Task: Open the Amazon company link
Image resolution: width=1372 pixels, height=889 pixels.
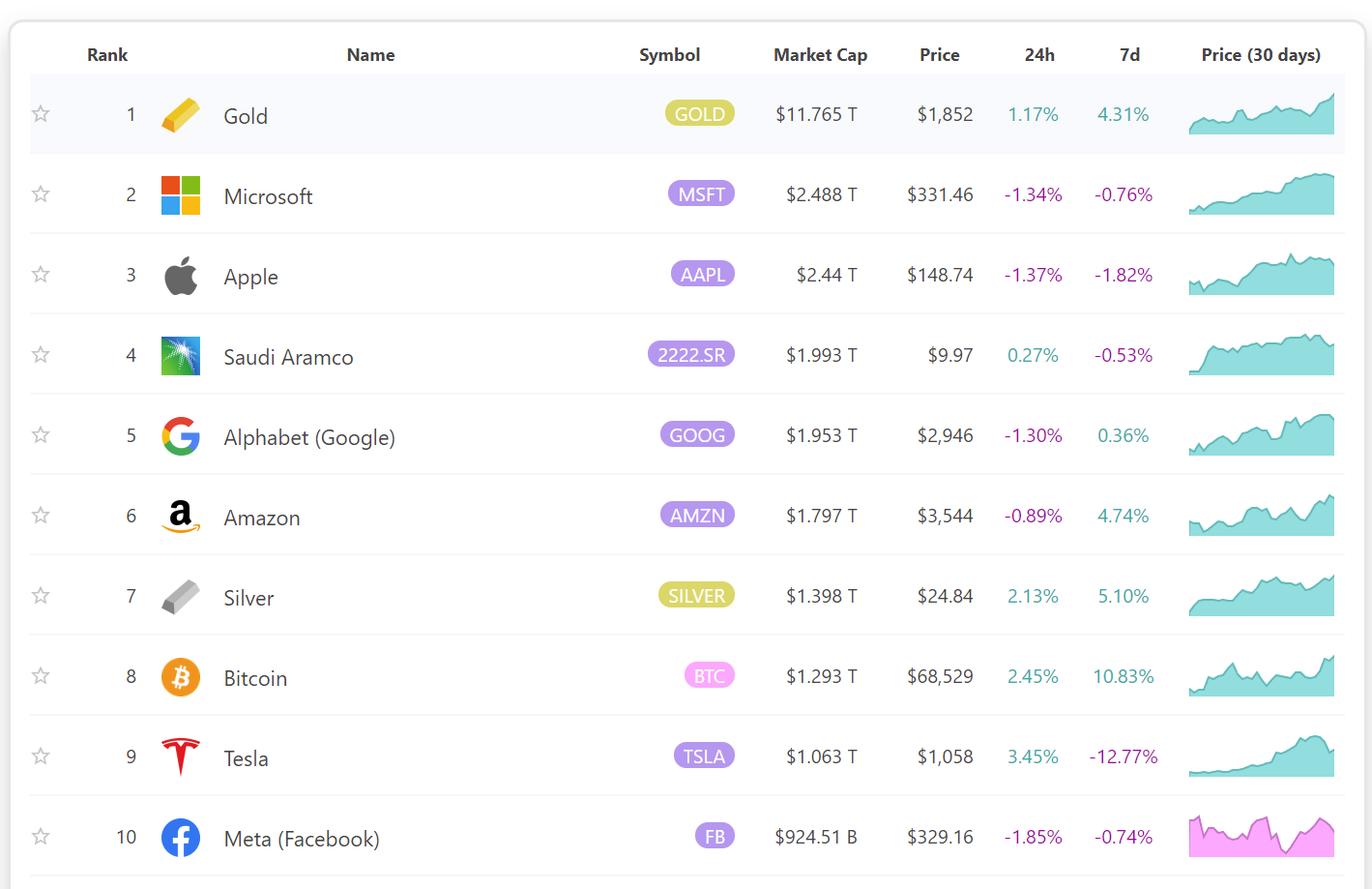Action: coord(262,519)
